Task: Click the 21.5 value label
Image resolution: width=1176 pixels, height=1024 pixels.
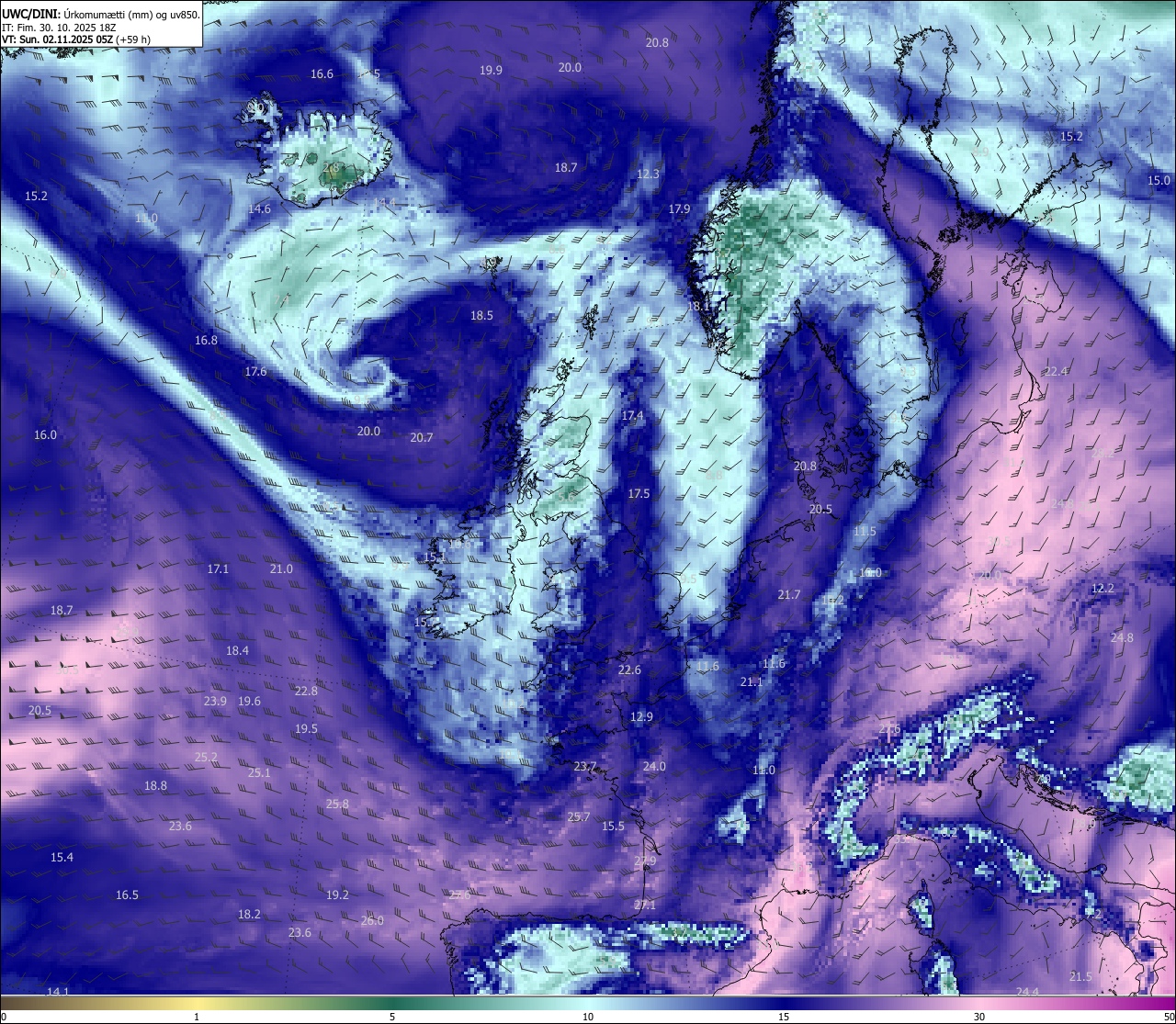Action: click(1080, 977)
